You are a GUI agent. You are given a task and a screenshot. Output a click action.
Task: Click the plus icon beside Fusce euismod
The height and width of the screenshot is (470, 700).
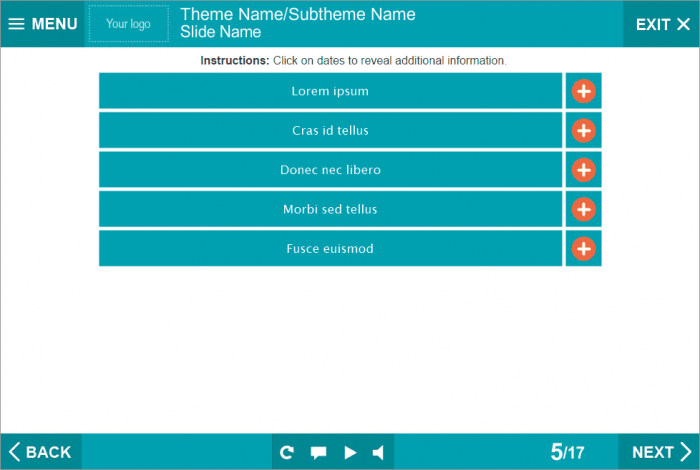tap(583, 248)
